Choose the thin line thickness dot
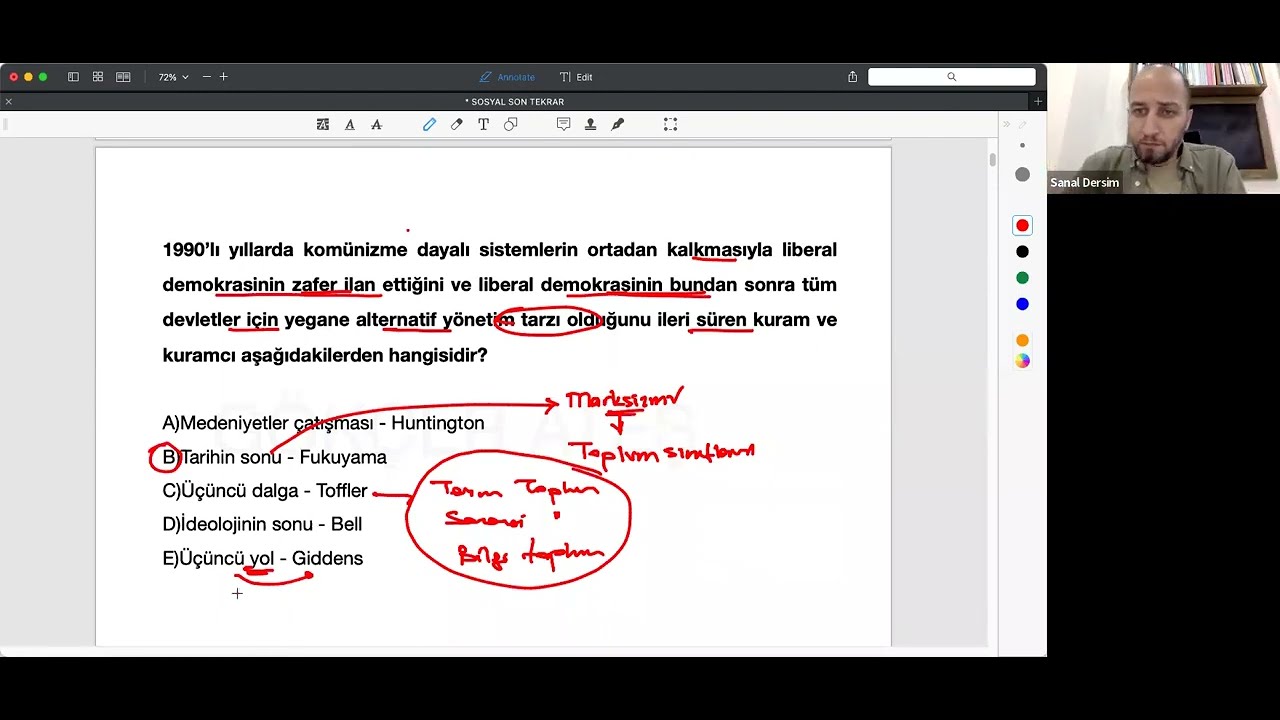1280x720 pixels. 1022,146
